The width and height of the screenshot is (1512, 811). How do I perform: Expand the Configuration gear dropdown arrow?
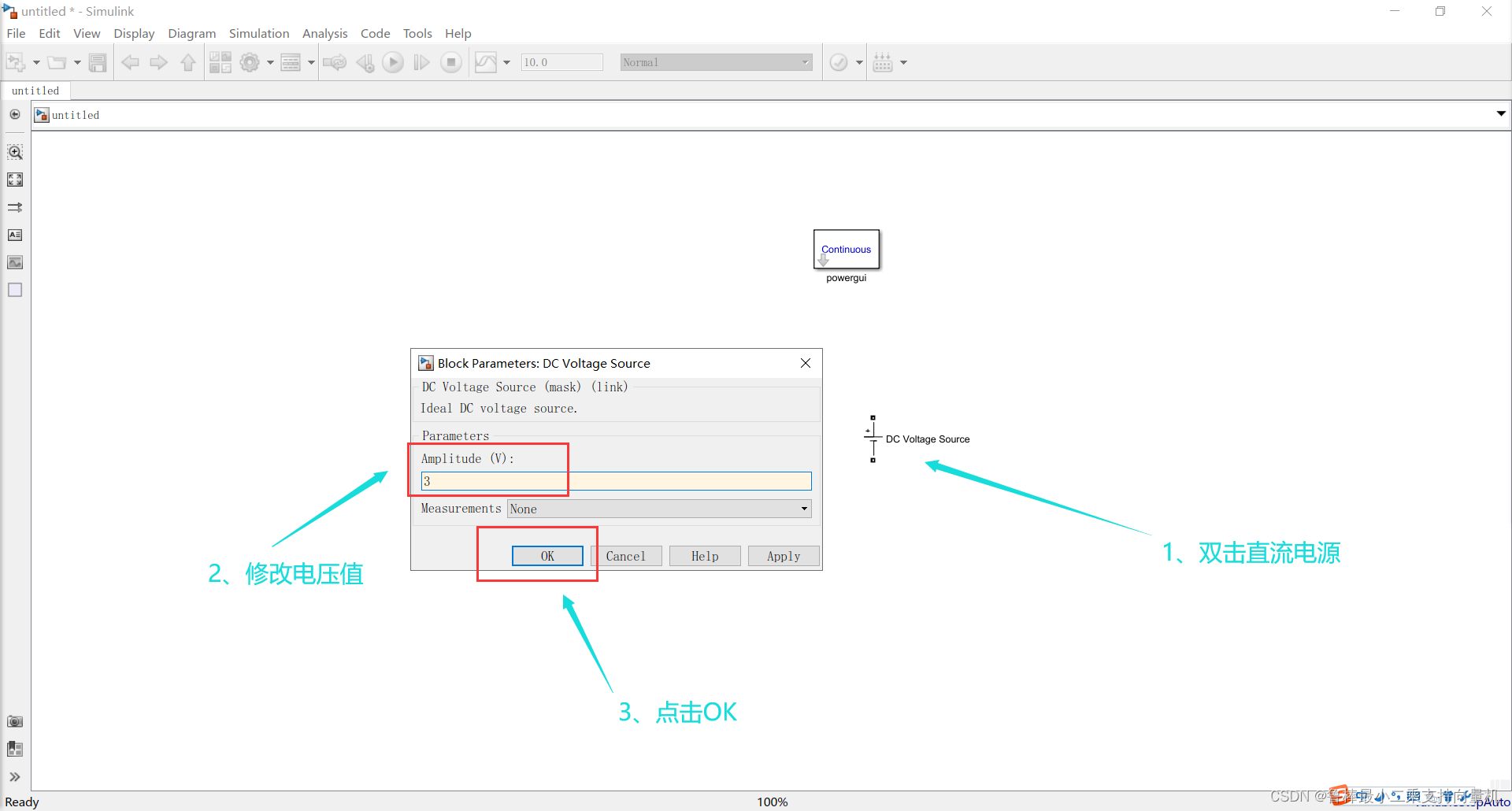tap(270, 62)
